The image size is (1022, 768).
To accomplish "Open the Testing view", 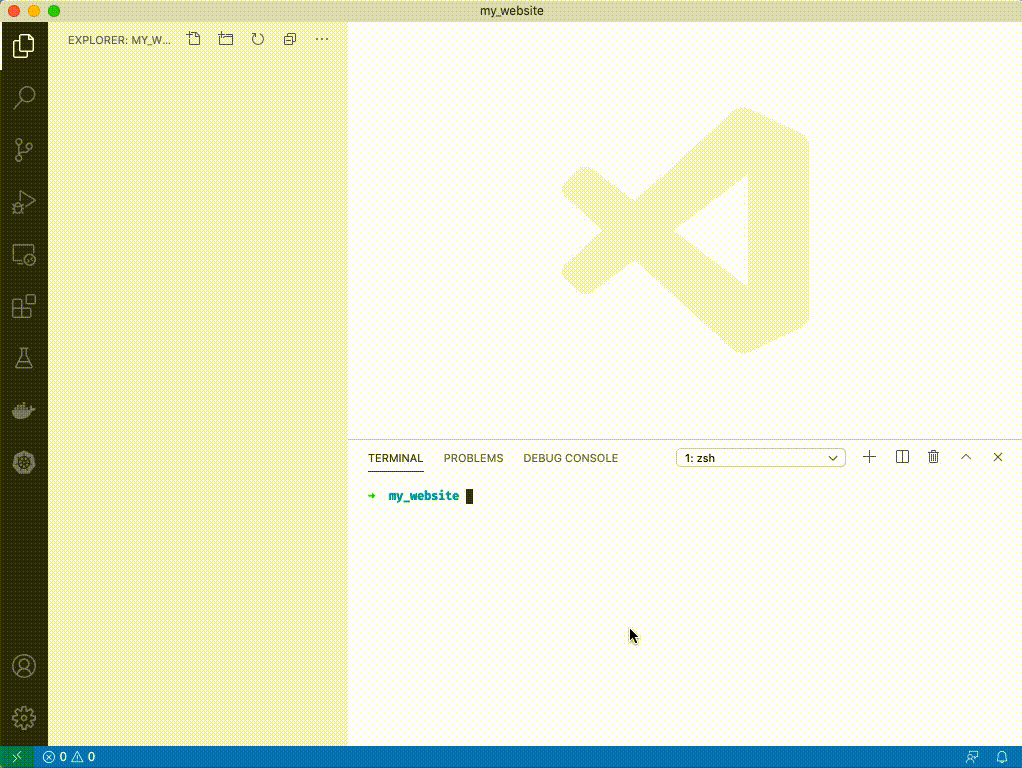I will (x=23, y=358).
